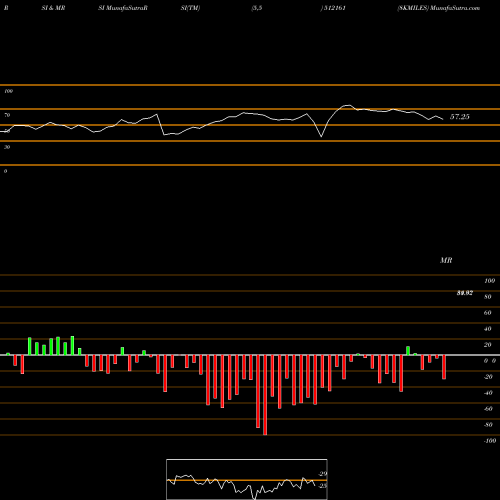The image size is (500, 500).
Task: Click the RSI axis label 100
Action: pyautogui.click(x=8, y=91)
